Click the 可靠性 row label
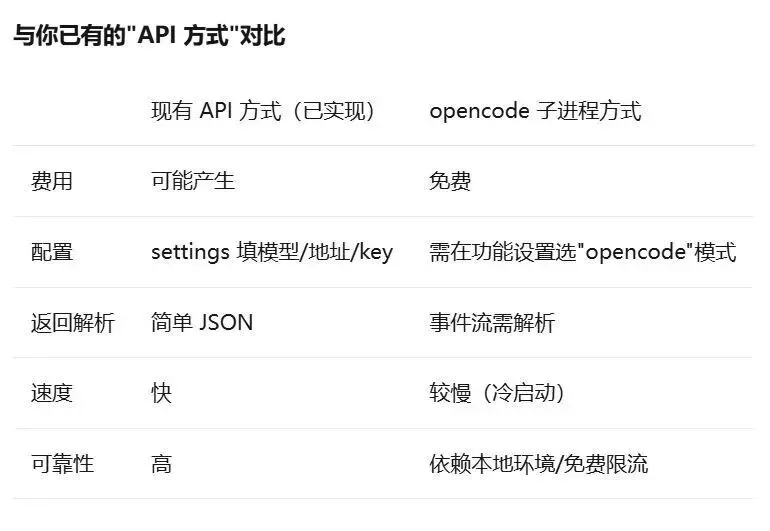 (x=62, y=464)
